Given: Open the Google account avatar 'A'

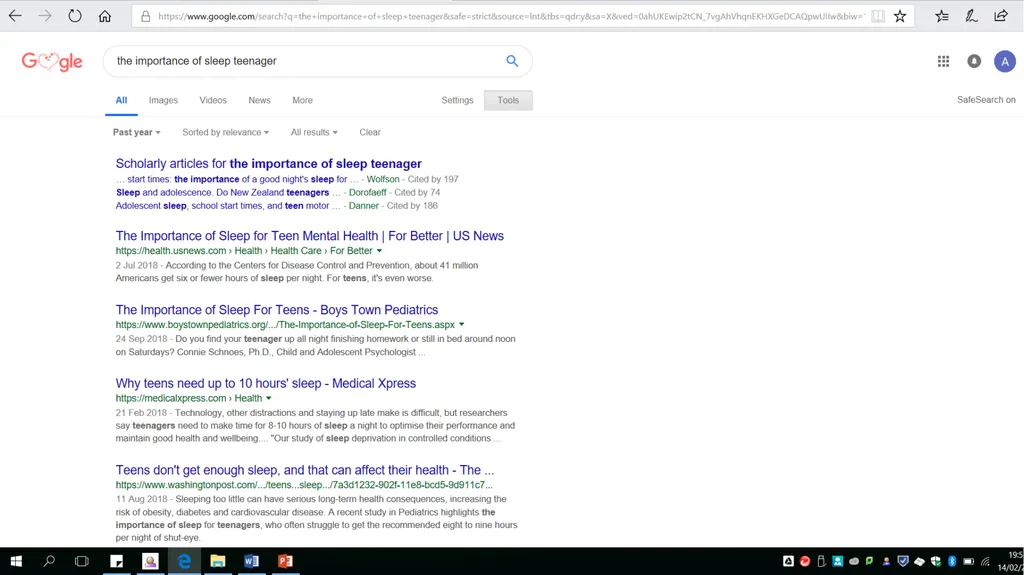Looking at the screenshot, I should (x=1004, y=61).
